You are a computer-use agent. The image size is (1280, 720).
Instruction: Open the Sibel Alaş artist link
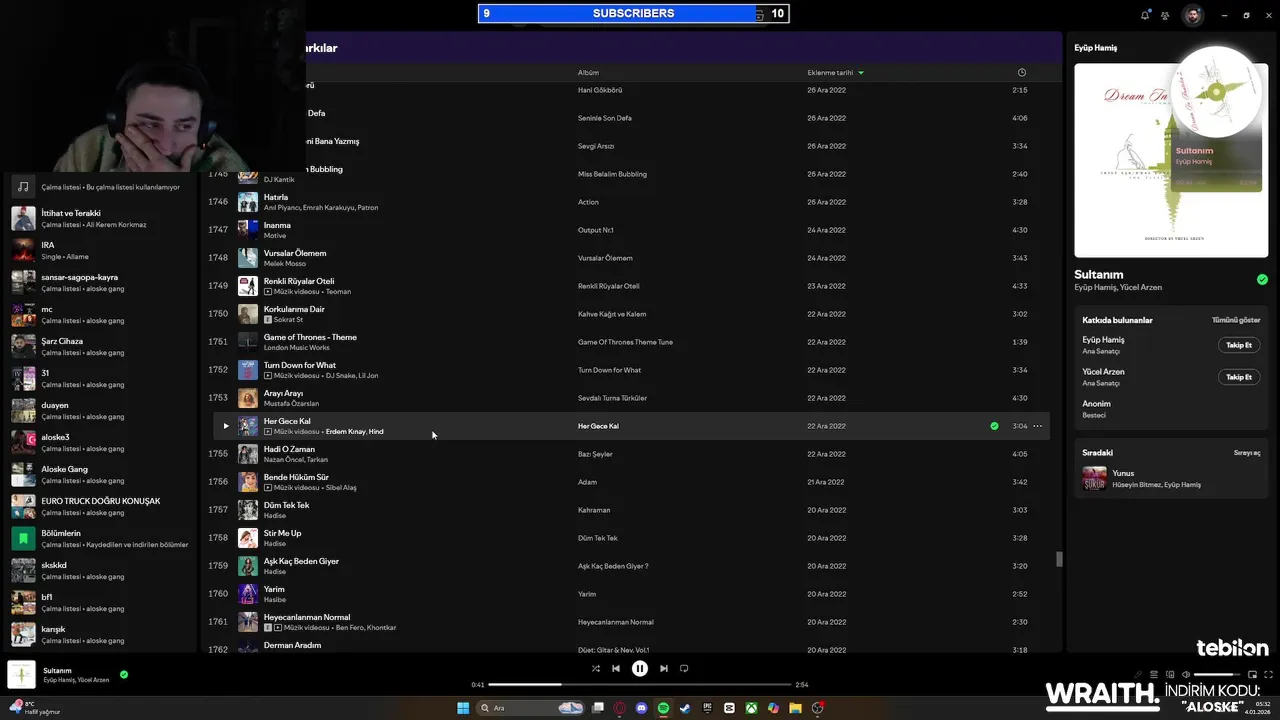tap(341, 487)
